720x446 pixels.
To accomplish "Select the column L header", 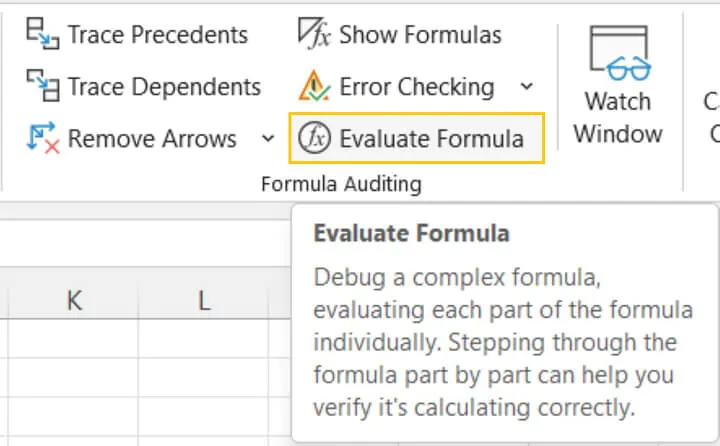I will [204, 301].
